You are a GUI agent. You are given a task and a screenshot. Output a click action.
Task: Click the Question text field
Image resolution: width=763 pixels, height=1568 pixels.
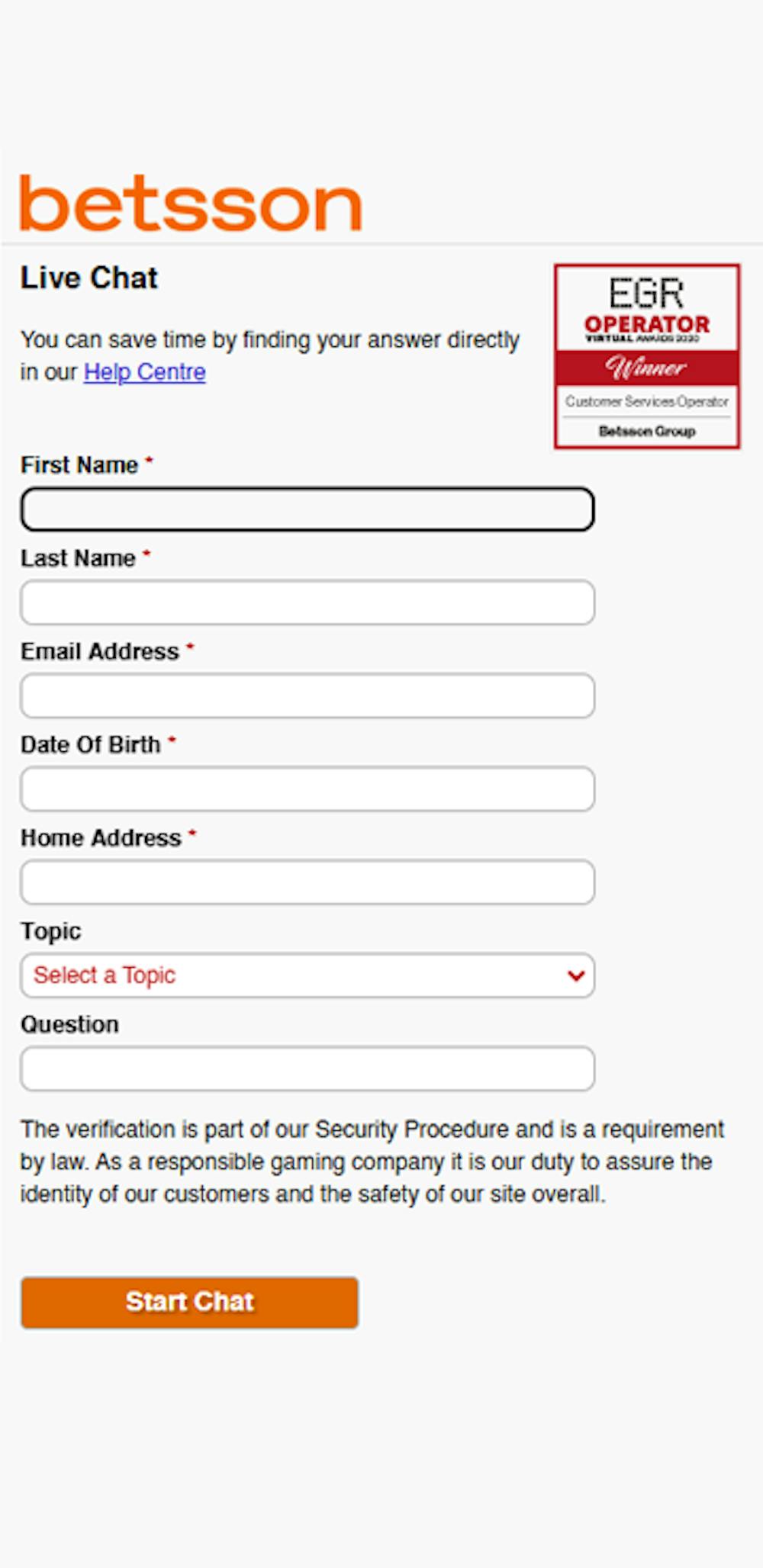(x=307, y=1068)
